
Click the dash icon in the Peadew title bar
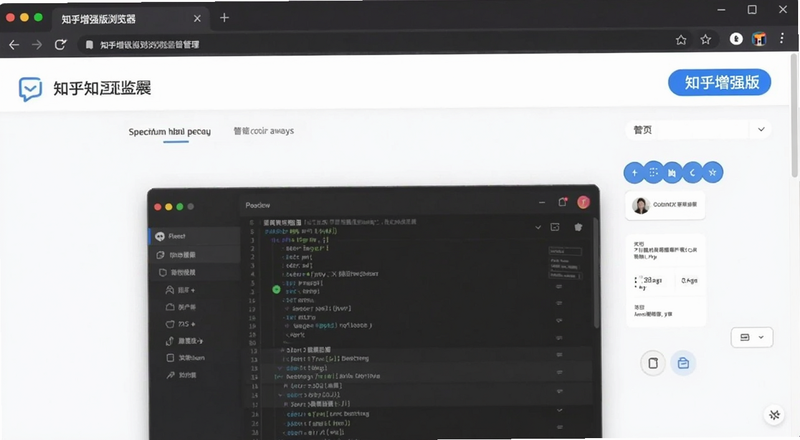tap(542, 203)
